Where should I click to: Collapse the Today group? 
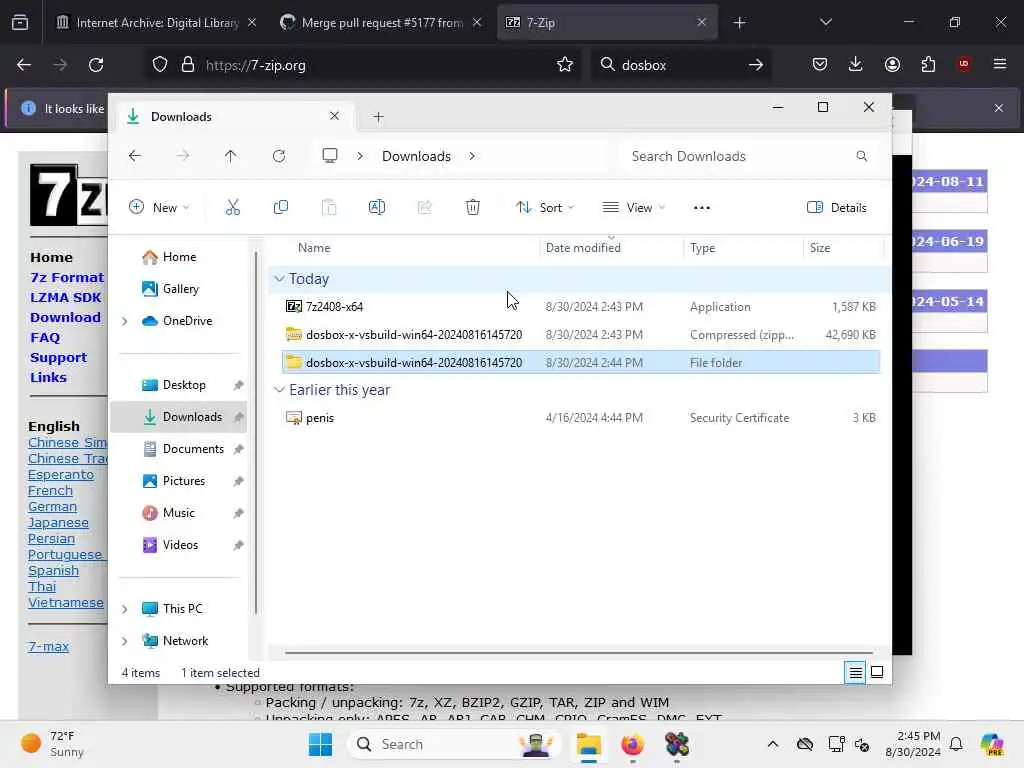pos(280,279)
